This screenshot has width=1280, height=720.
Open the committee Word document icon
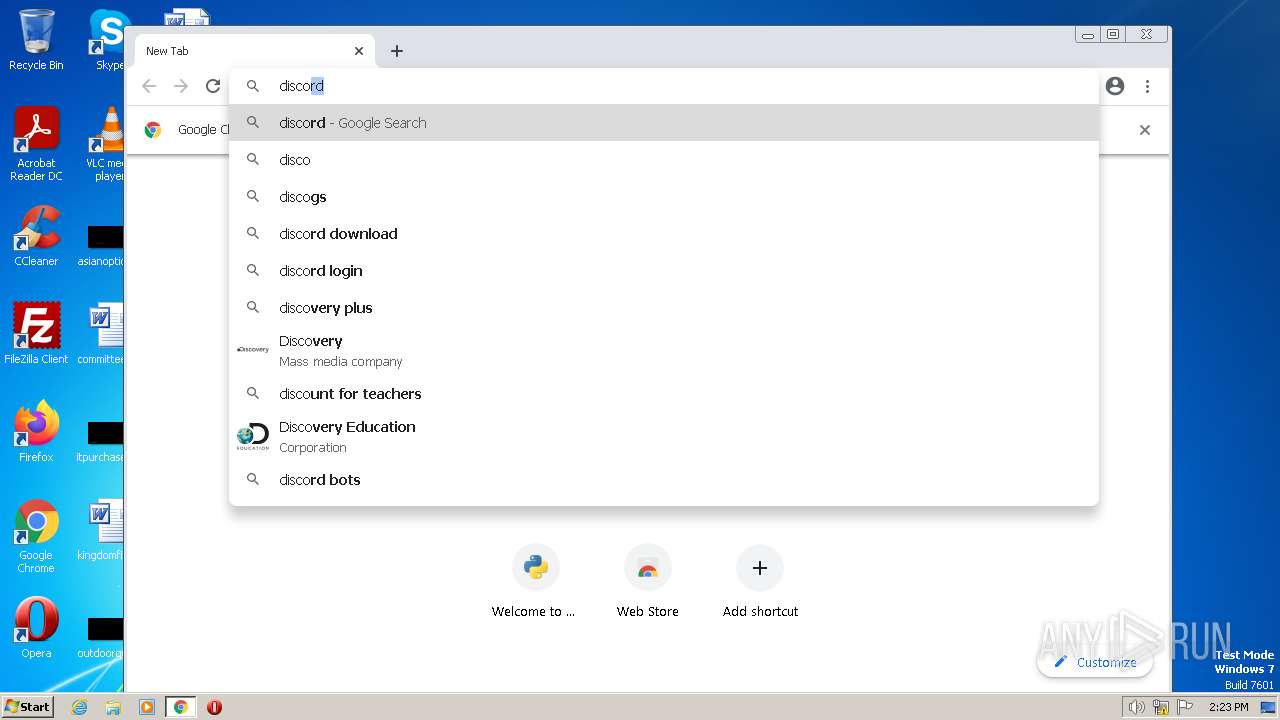[102, 334]
